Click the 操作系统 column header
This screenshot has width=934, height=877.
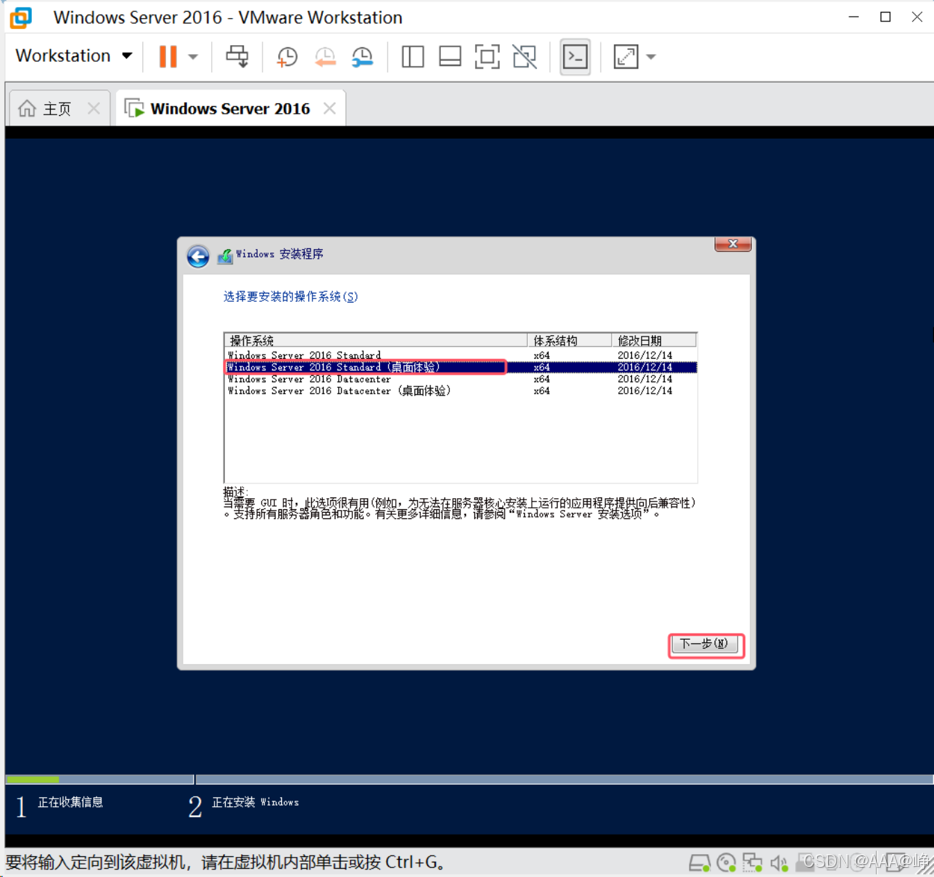375,340
